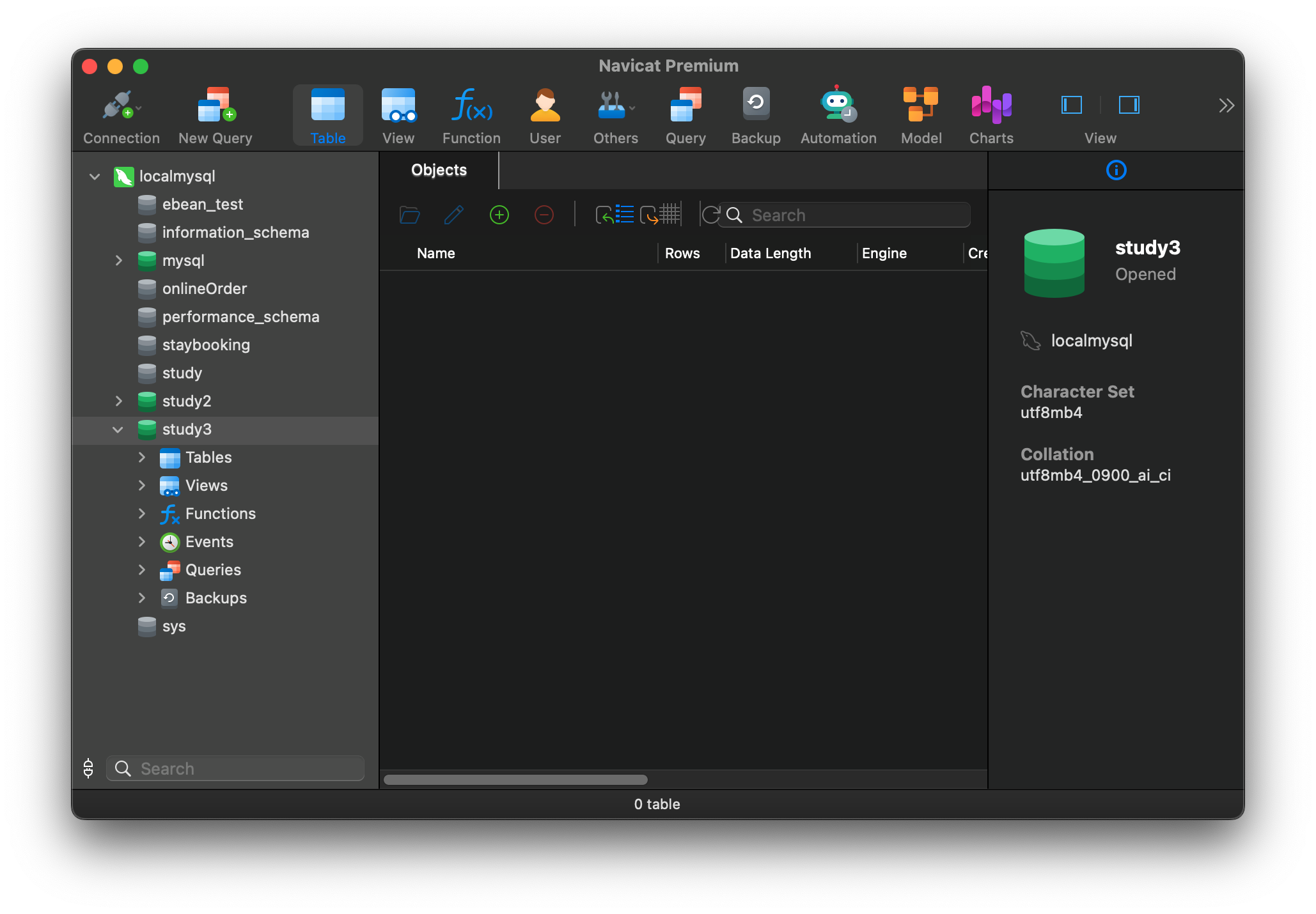Expand the Tables node under study3

tap(142, 458)
